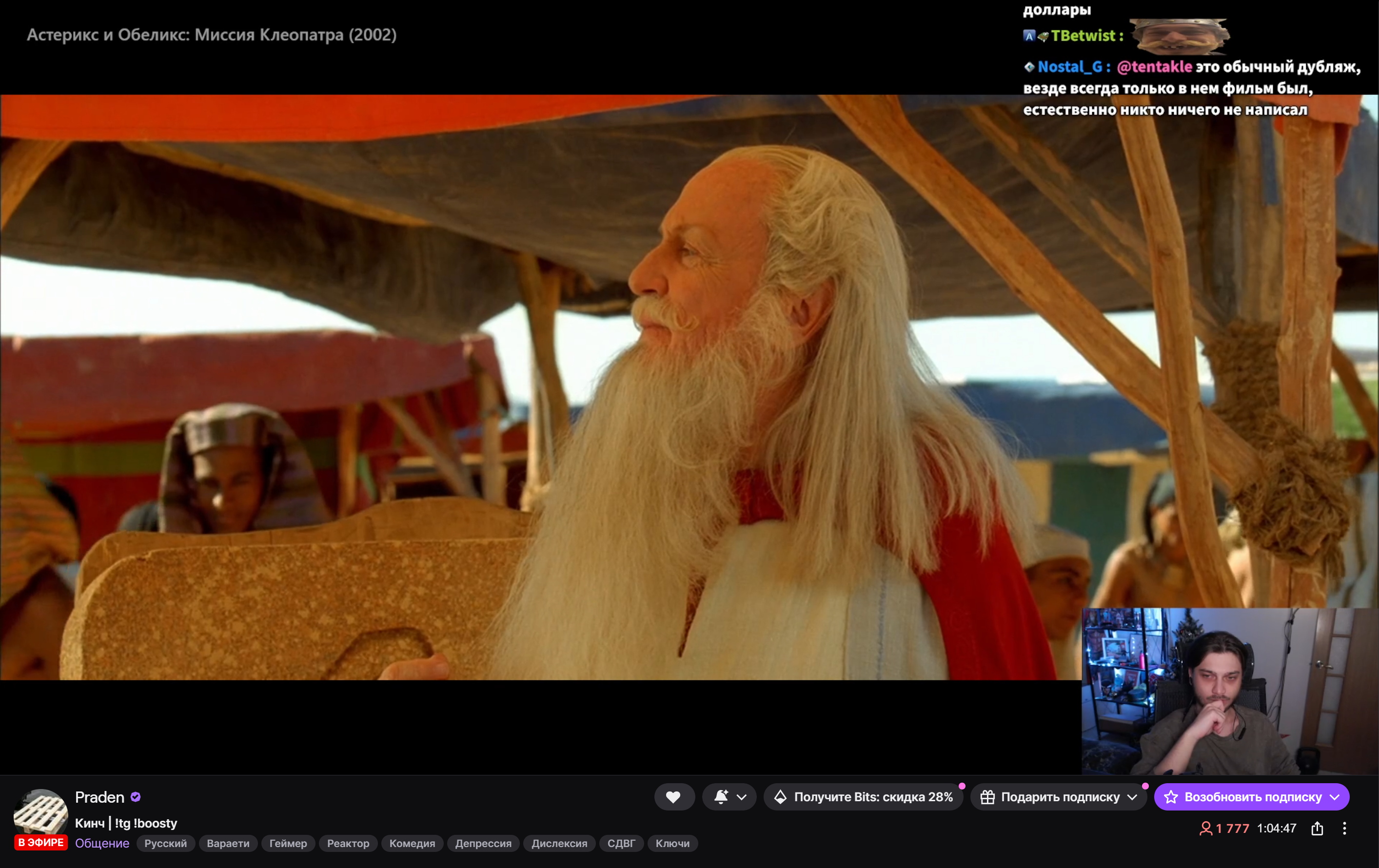Viewport: 1379px width, 868px height.
Task: Click the heart follow icon
Action: 673,797
